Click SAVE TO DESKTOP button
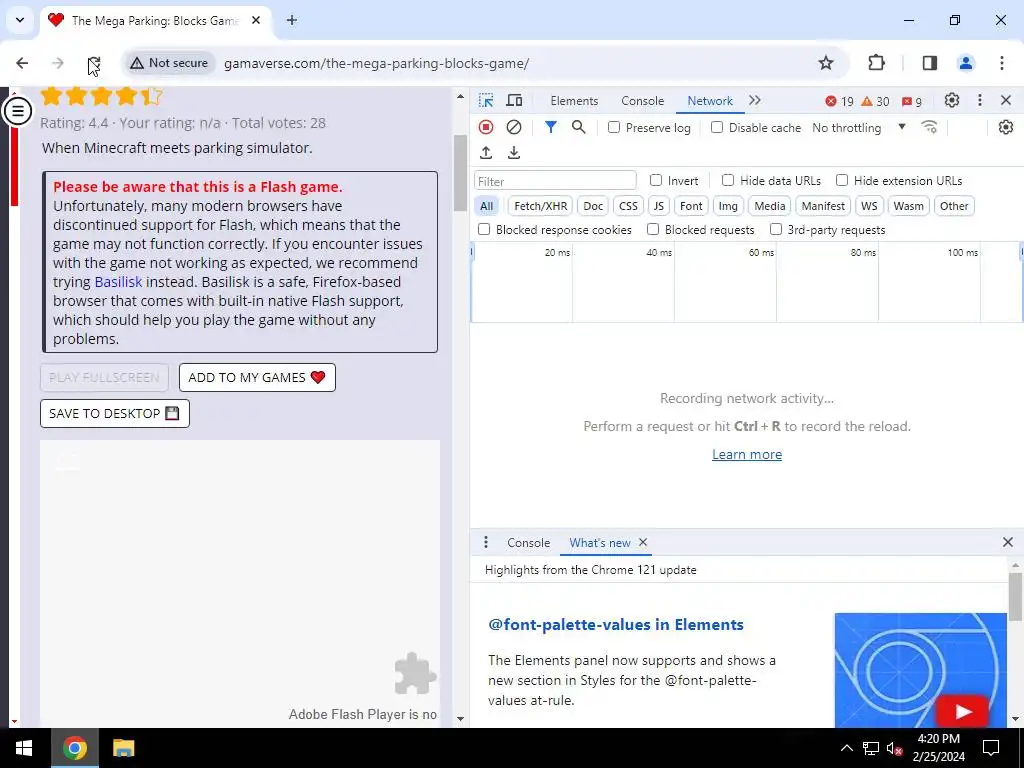1024x768 pixels. pos(115,413)
